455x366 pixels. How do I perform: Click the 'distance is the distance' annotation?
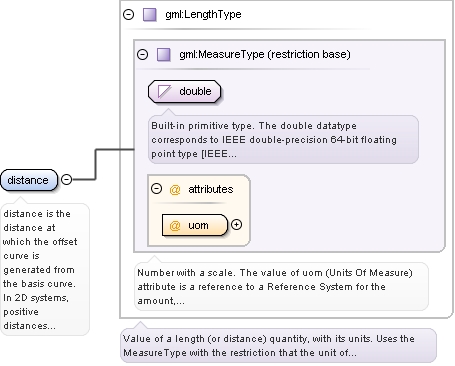point(45,269)
